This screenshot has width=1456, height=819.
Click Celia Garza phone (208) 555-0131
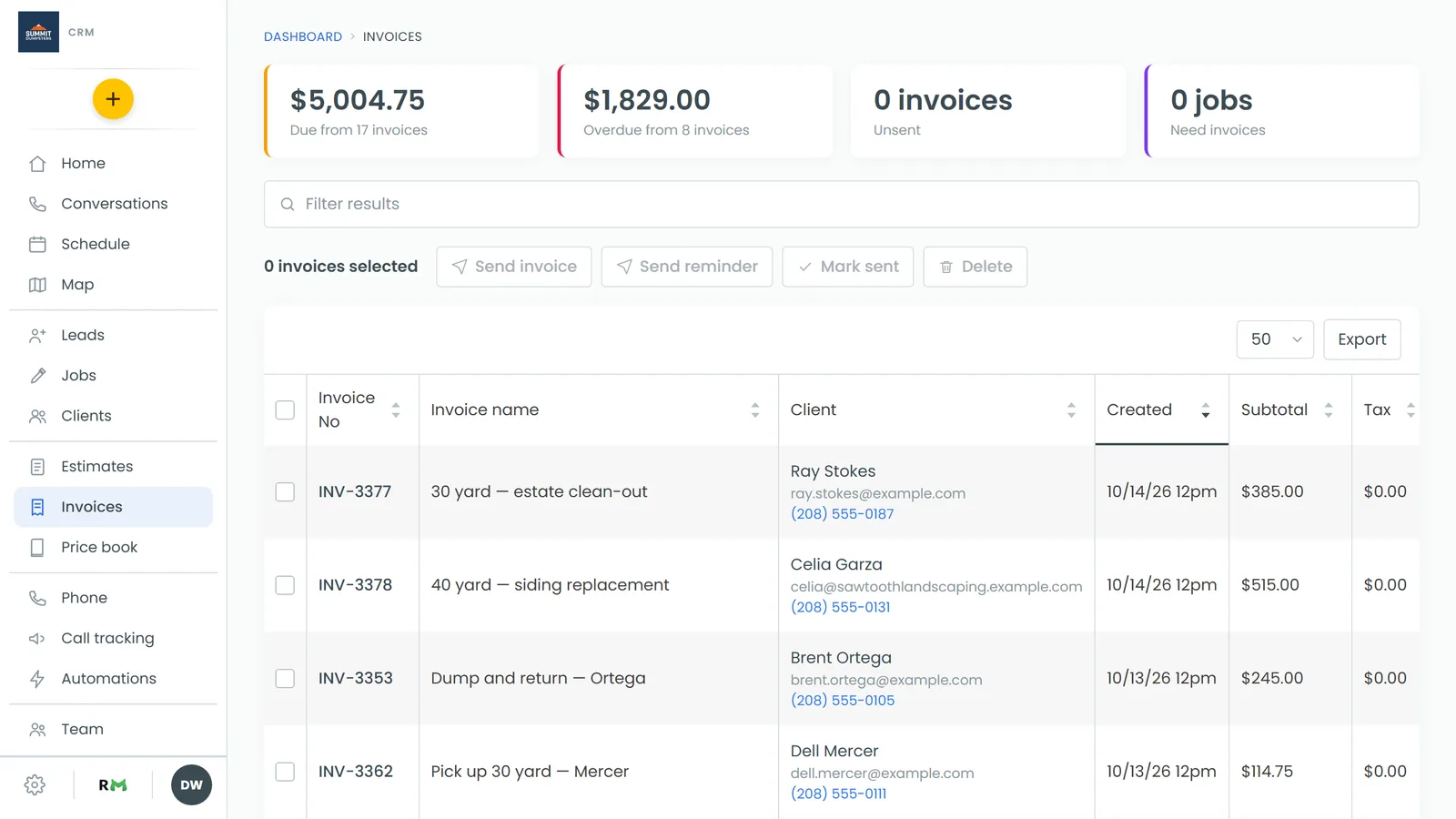(840, 607)
